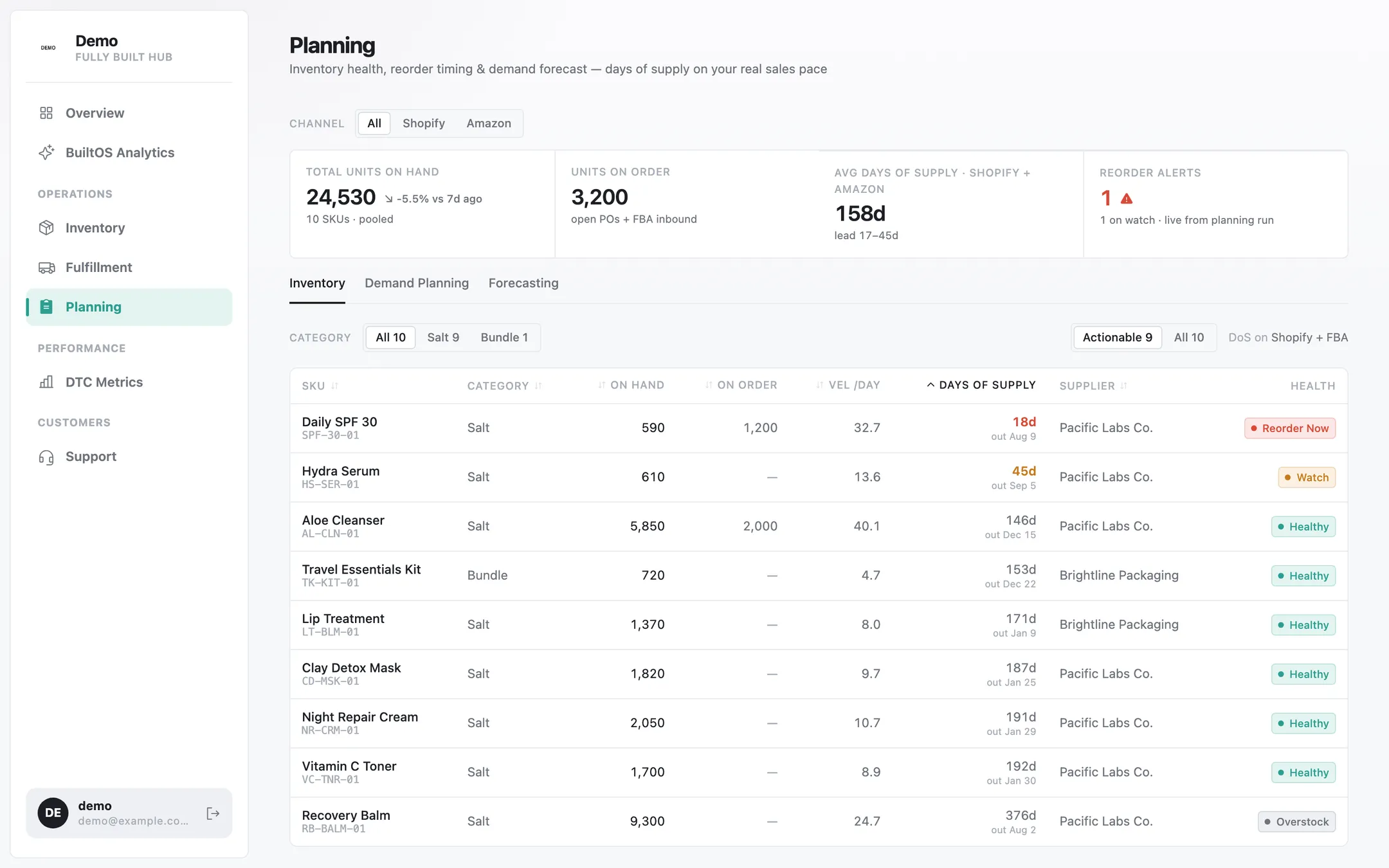The height and width of the screenshot is (868, 1389).
Task: Click the Category column sort icon
Action: tap(538, 386)
